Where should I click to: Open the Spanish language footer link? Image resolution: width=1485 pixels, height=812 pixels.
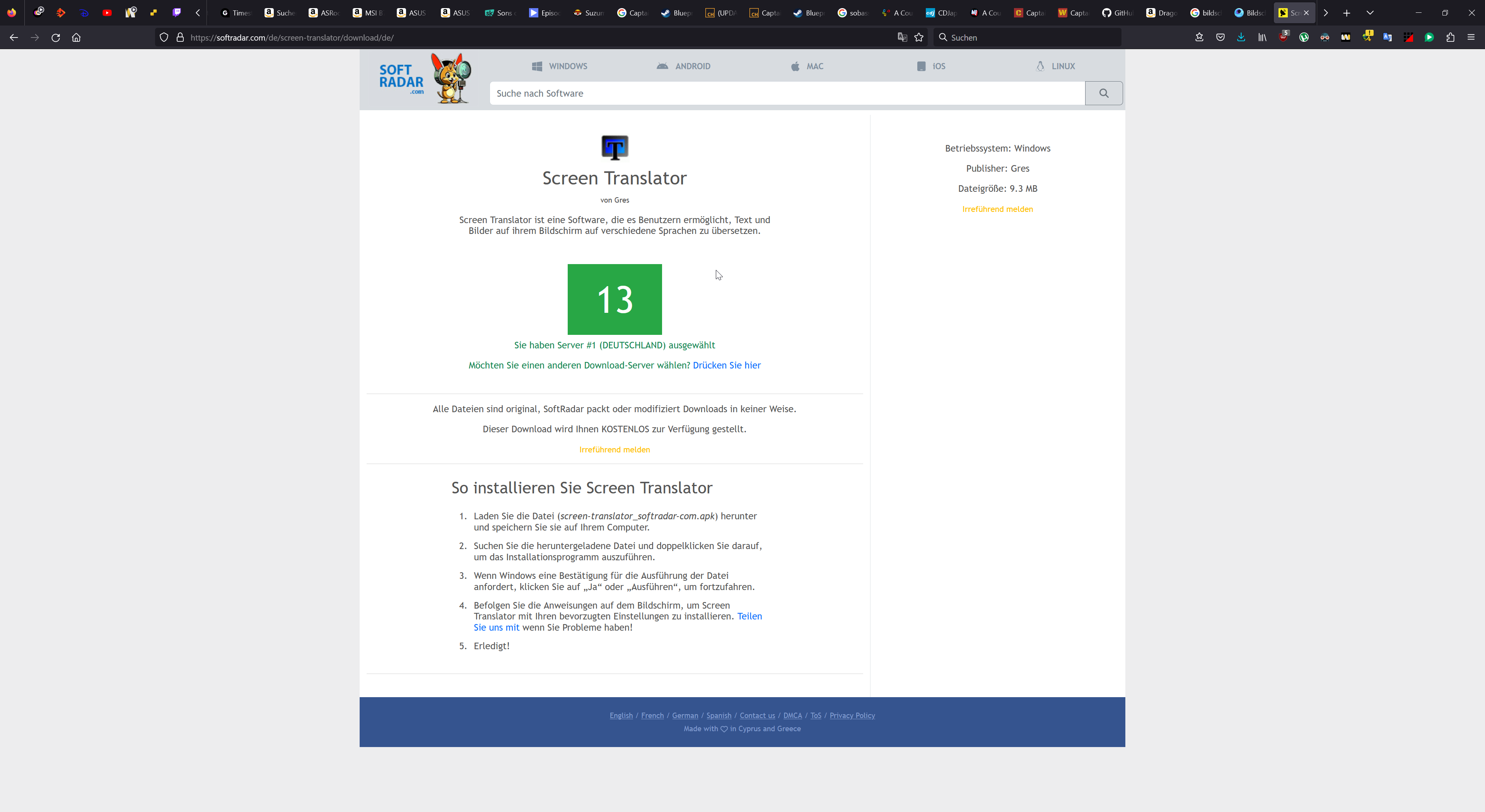(x=719, y=715)
